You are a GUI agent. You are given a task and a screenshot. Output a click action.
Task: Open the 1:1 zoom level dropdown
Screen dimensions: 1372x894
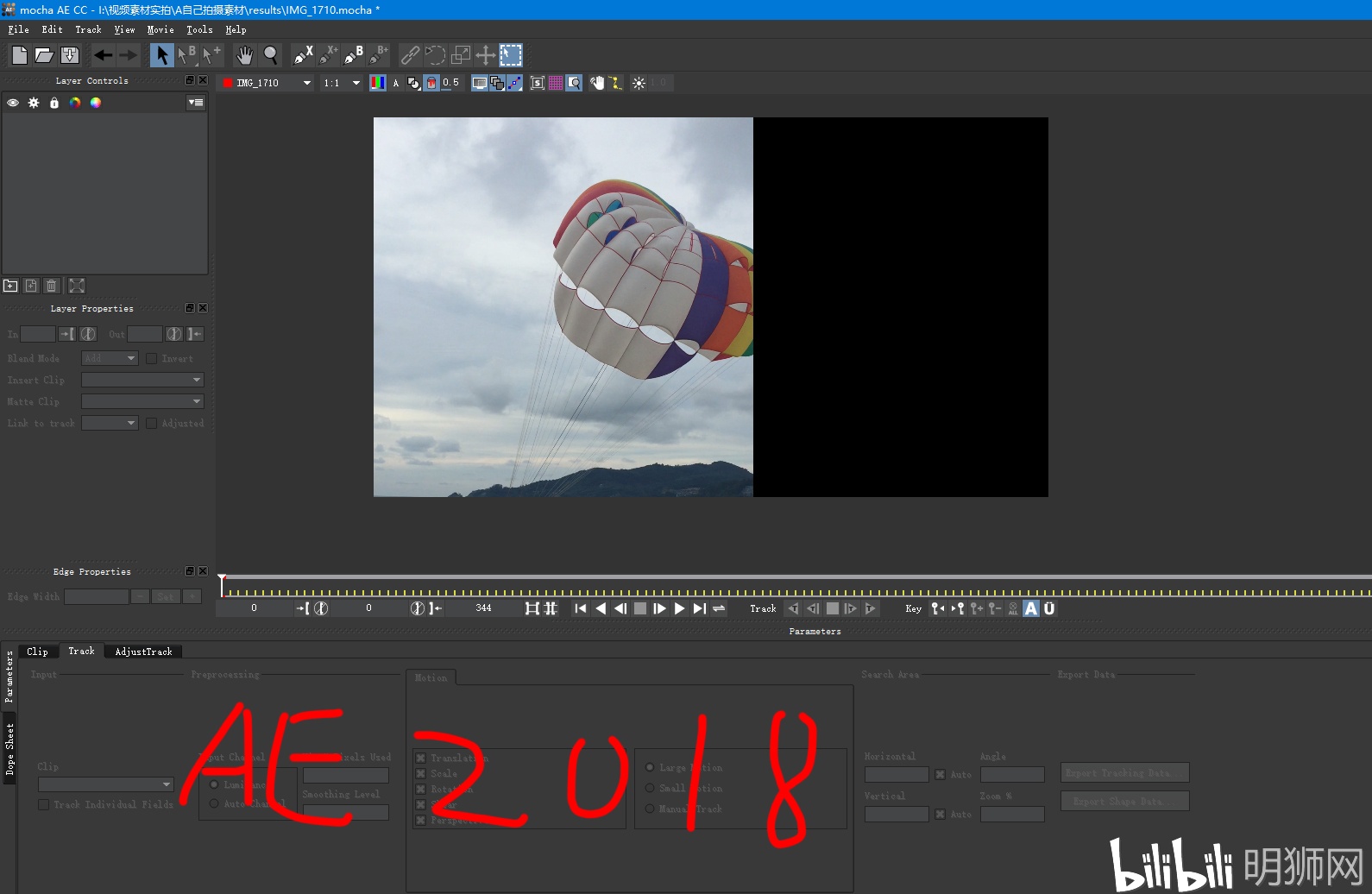(342, 83)
